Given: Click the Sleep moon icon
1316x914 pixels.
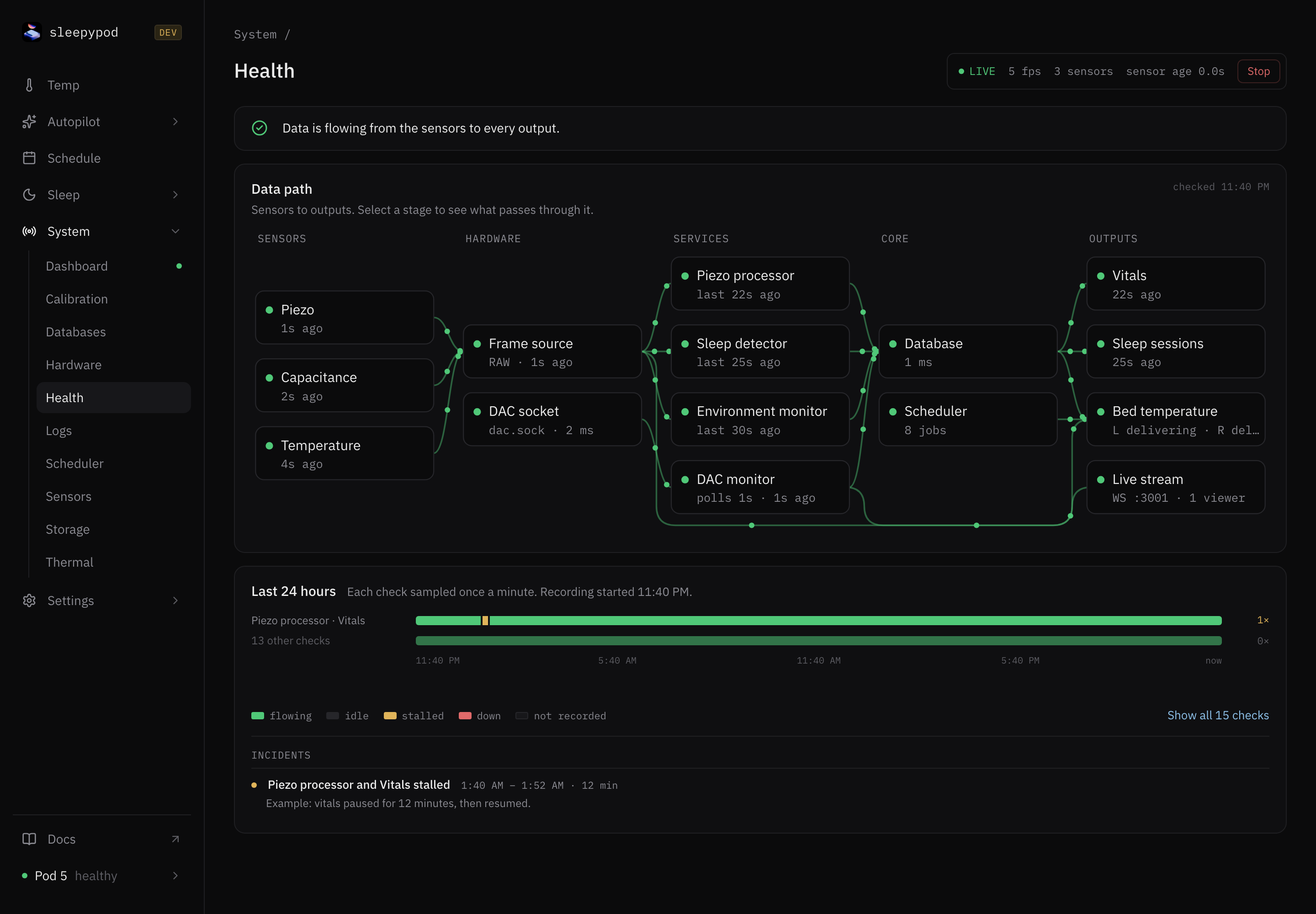Looking at the screenshot, I should click(29, 195).
